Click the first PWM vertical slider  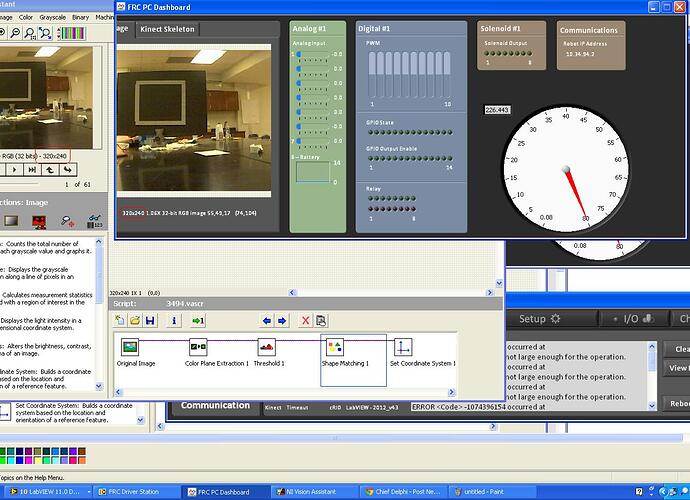[372, 74]
